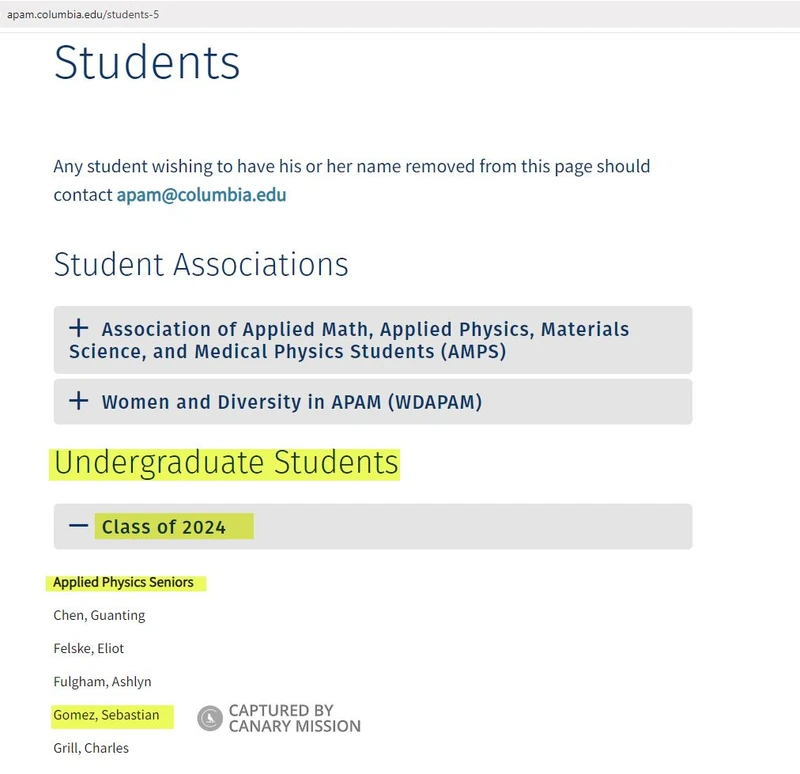This screenshot has height=774, width=800.
Task: Click the minus icon beside Class of 2024
Action: point(79,527)
